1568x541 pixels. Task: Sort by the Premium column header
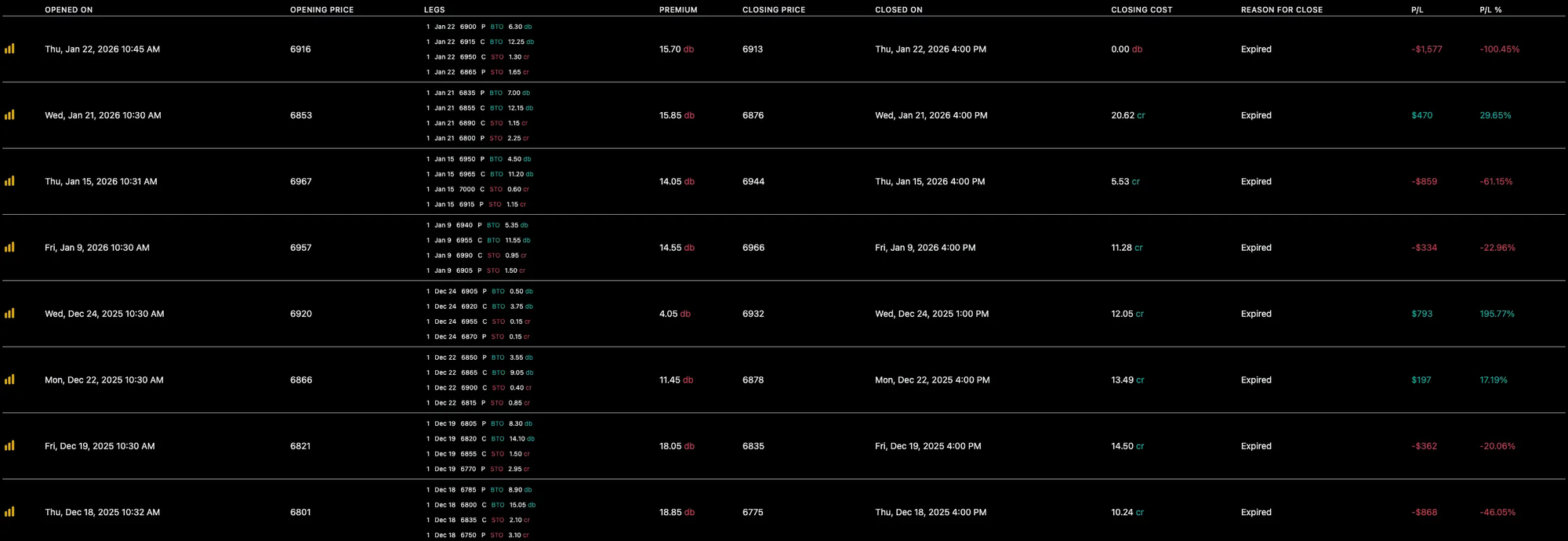tap(678, 10)
